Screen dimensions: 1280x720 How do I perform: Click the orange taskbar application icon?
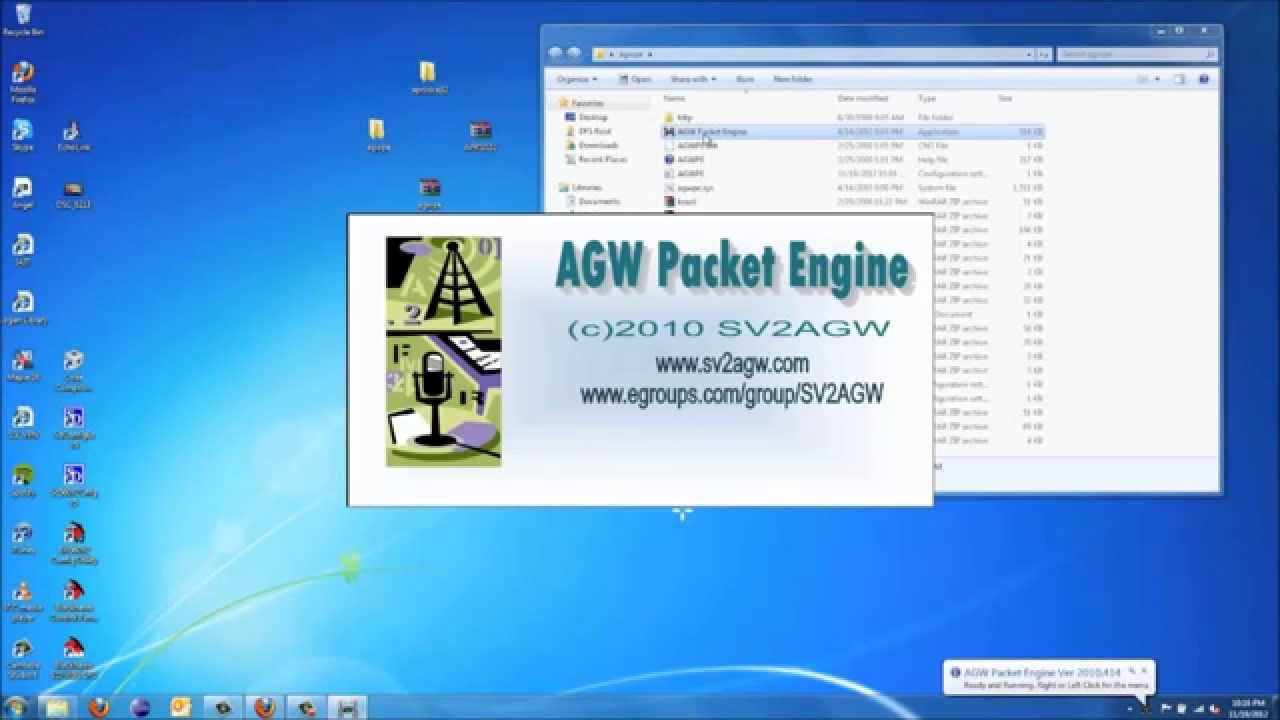click(x=181, y=708)
